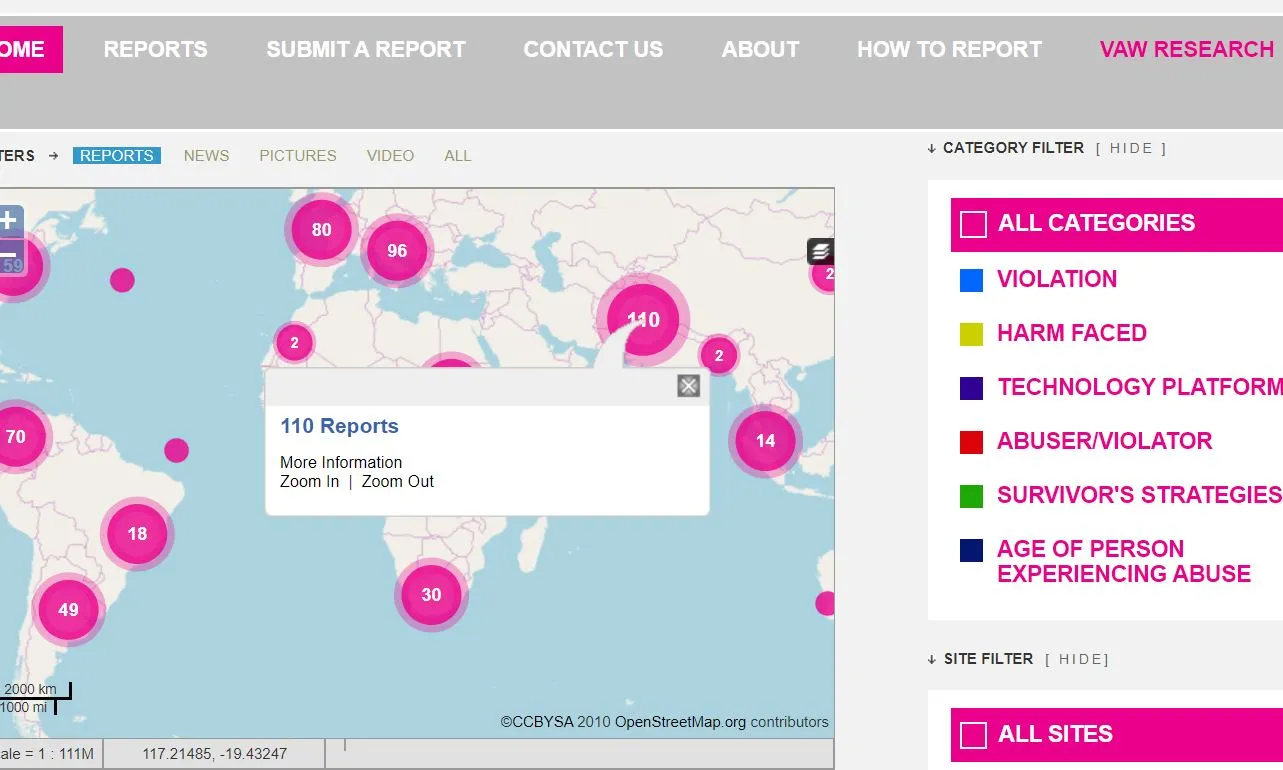Filter by ABUSER/VIOLATOR category

(1105, 441)
